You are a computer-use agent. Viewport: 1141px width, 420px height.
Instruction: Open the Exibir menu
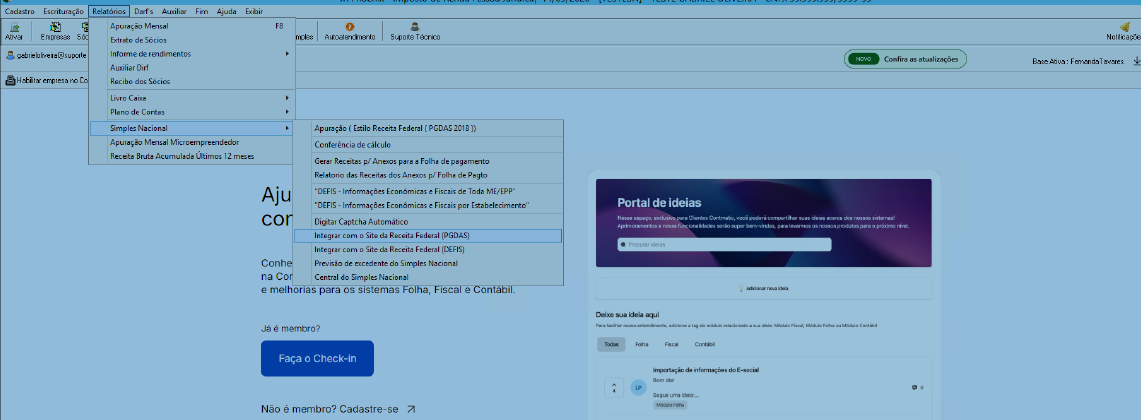tap(254, 12)
